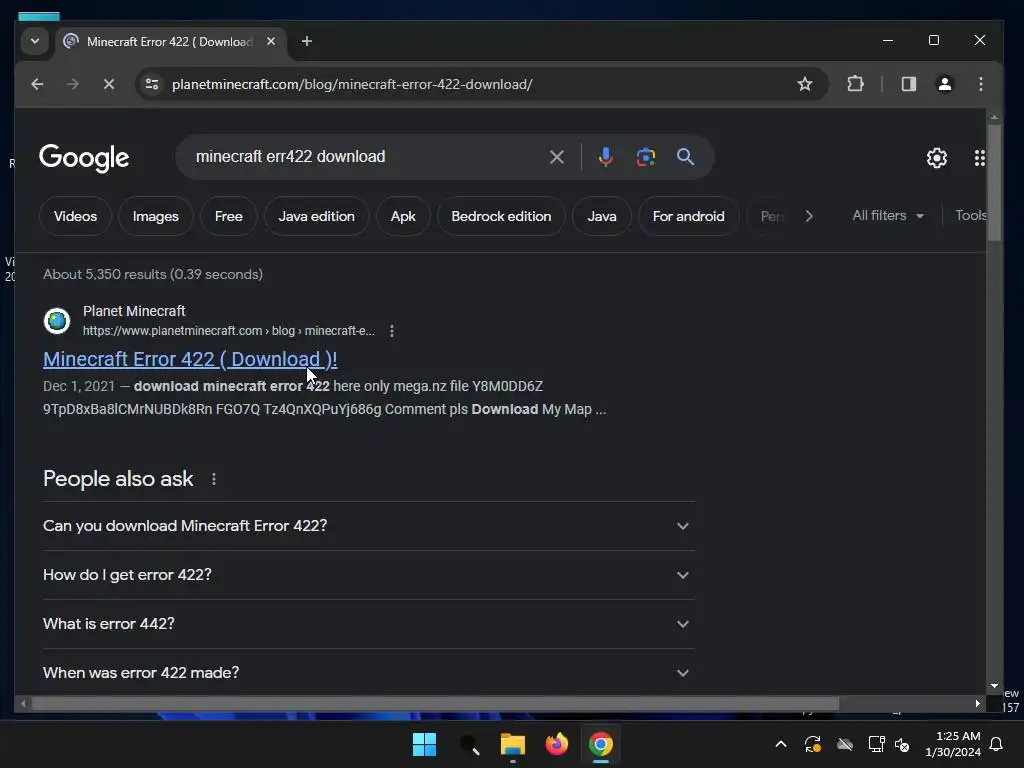Go back to the previous page
1024x768 pixels.
coord(37,84)
